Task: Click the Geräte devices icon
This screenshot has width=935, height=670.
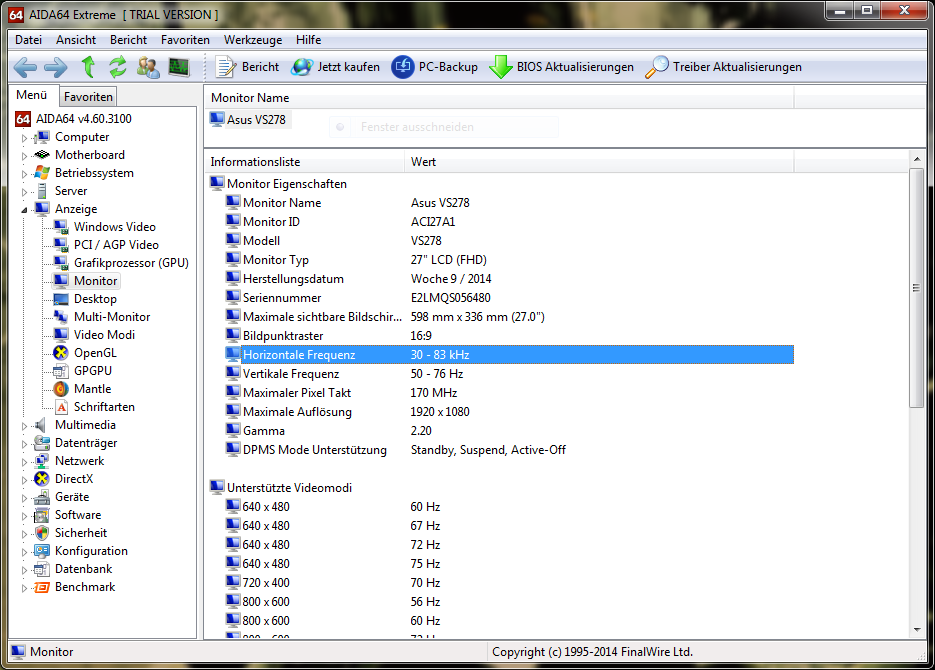Action: pos(42,497)
